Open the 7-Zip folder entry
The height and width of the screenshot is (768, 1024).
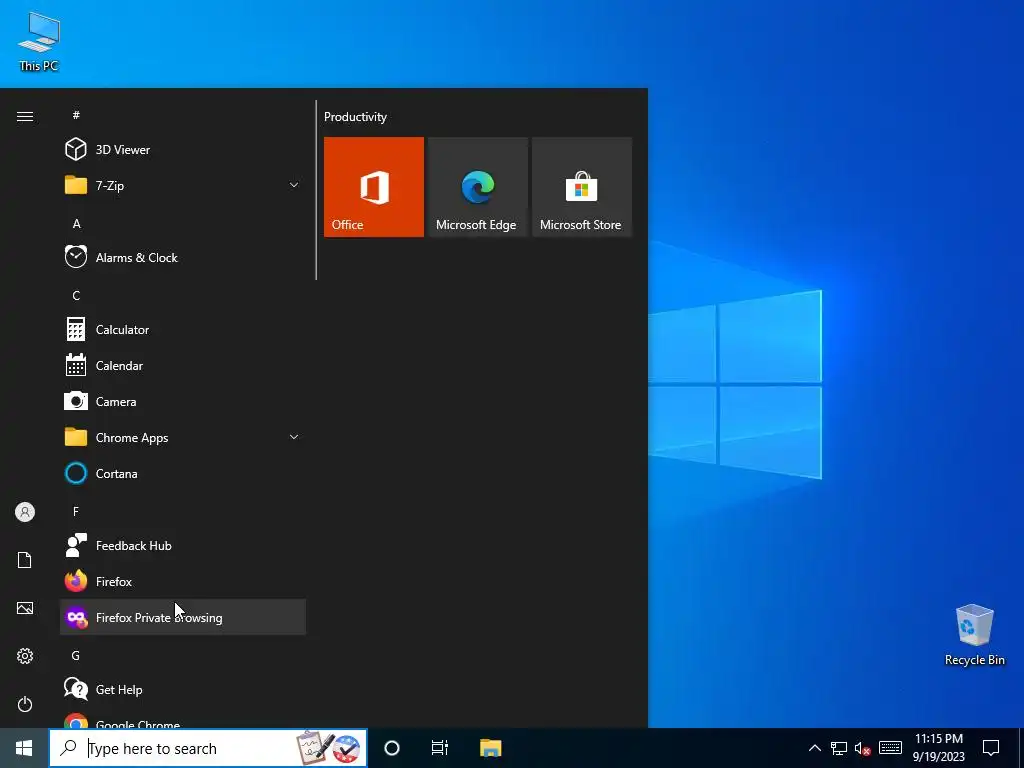(183, 185)
